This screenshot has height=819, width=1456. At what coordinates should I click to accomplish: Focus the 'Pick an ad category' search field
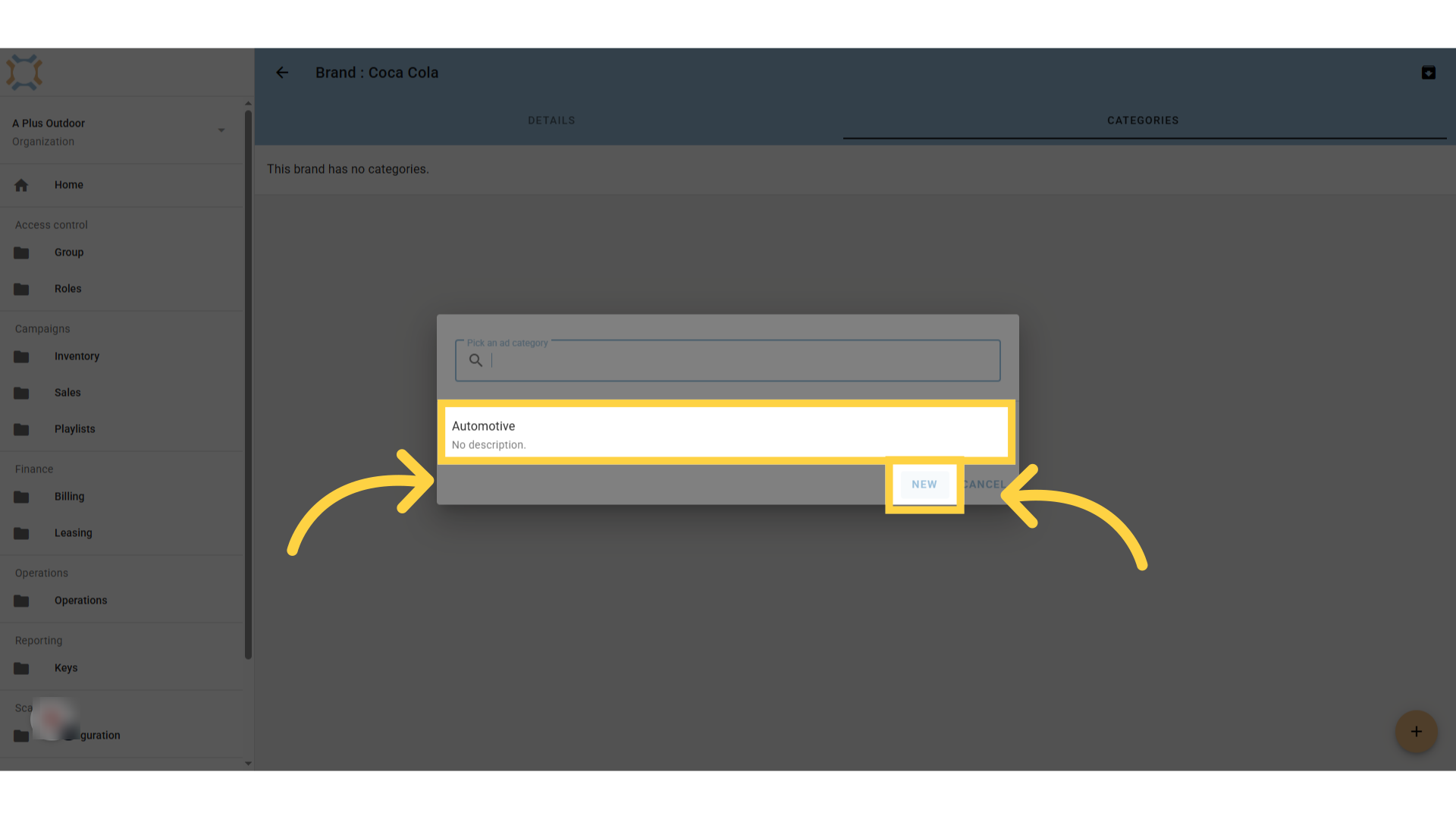tap(728, 361)
